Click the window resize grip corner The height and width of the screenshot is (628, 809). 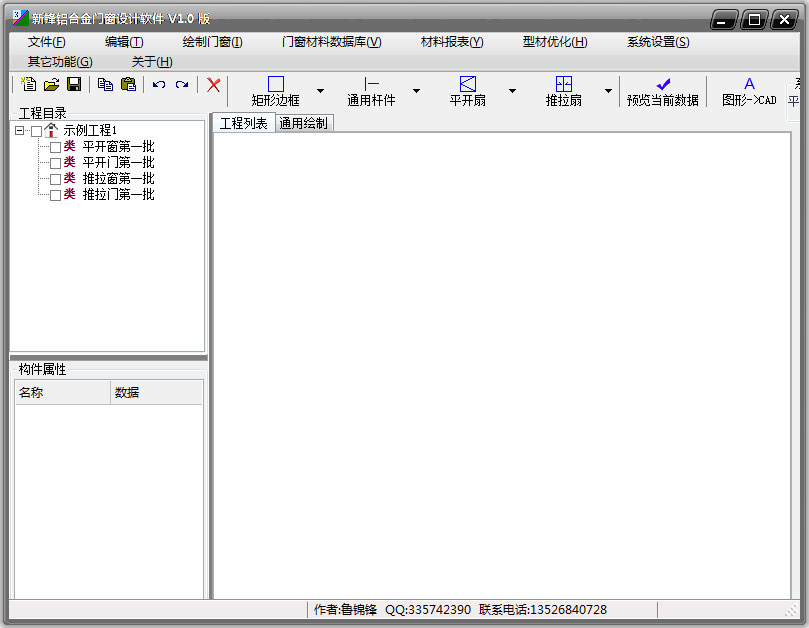click(x=791, y=610)
